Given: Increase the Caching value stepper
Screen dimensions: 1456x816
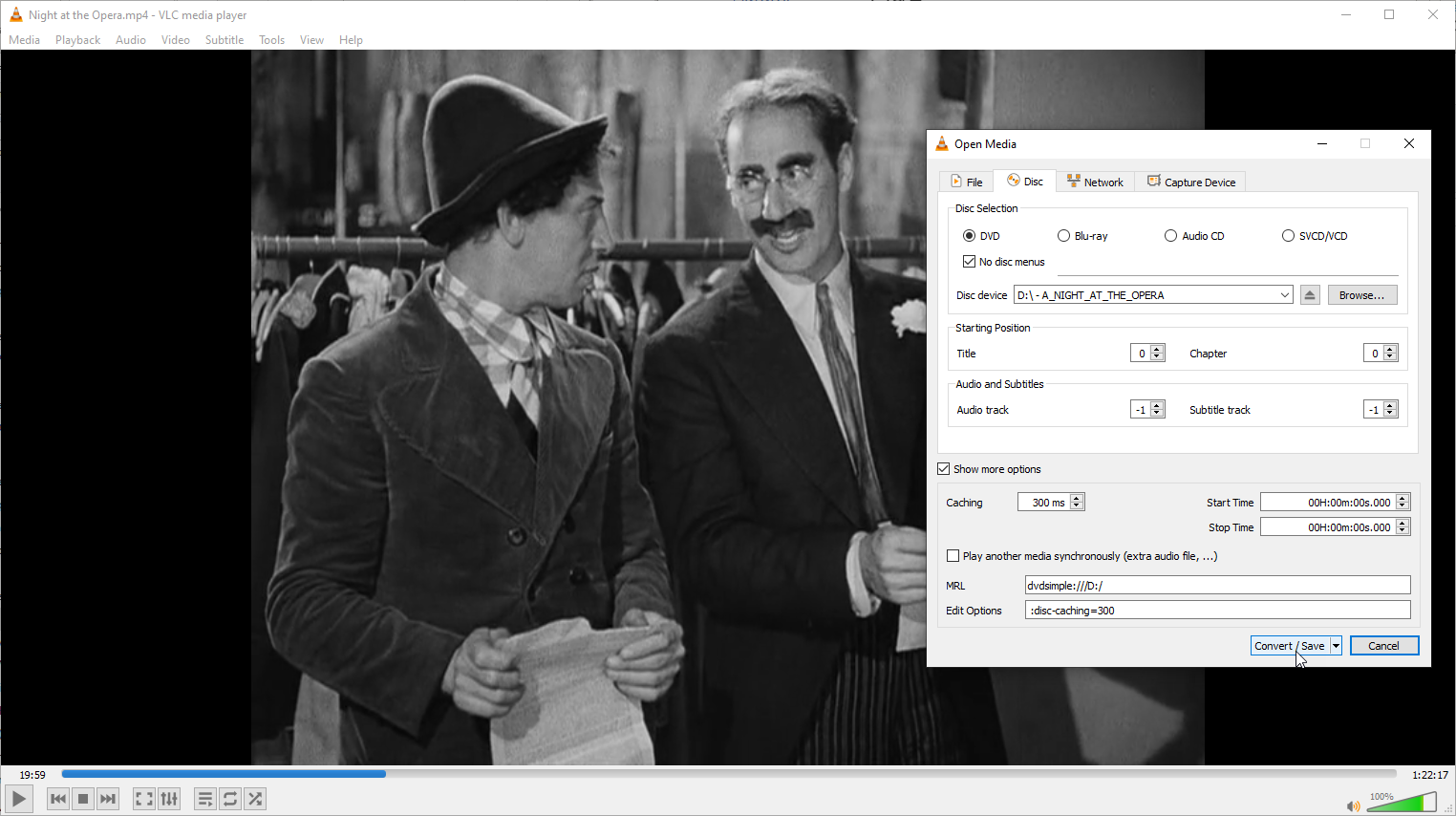Looking at the screenshot, I should [x=1077, y=499].
